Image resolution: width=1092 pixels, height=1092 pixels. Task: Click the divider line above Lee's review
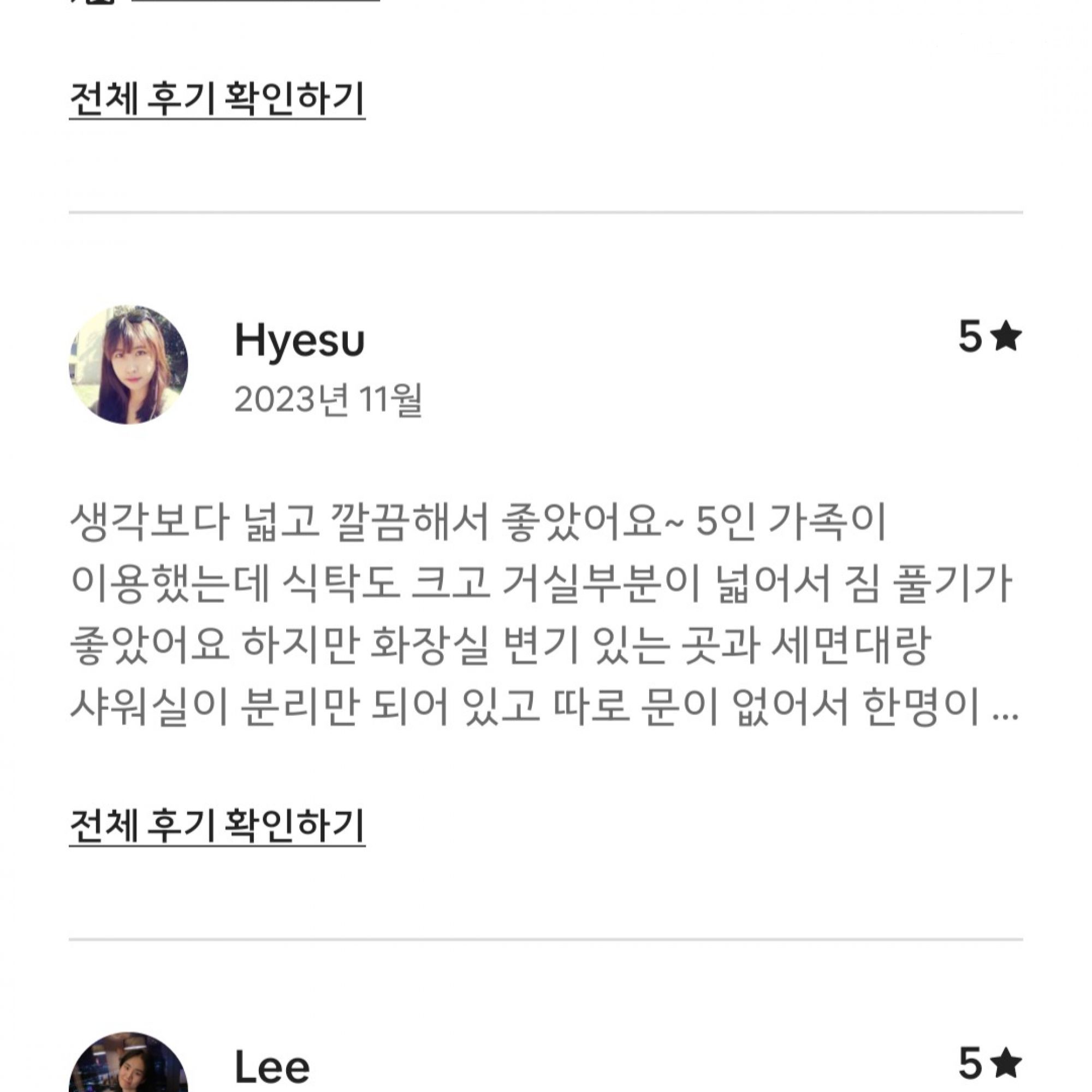pos(545,939)
